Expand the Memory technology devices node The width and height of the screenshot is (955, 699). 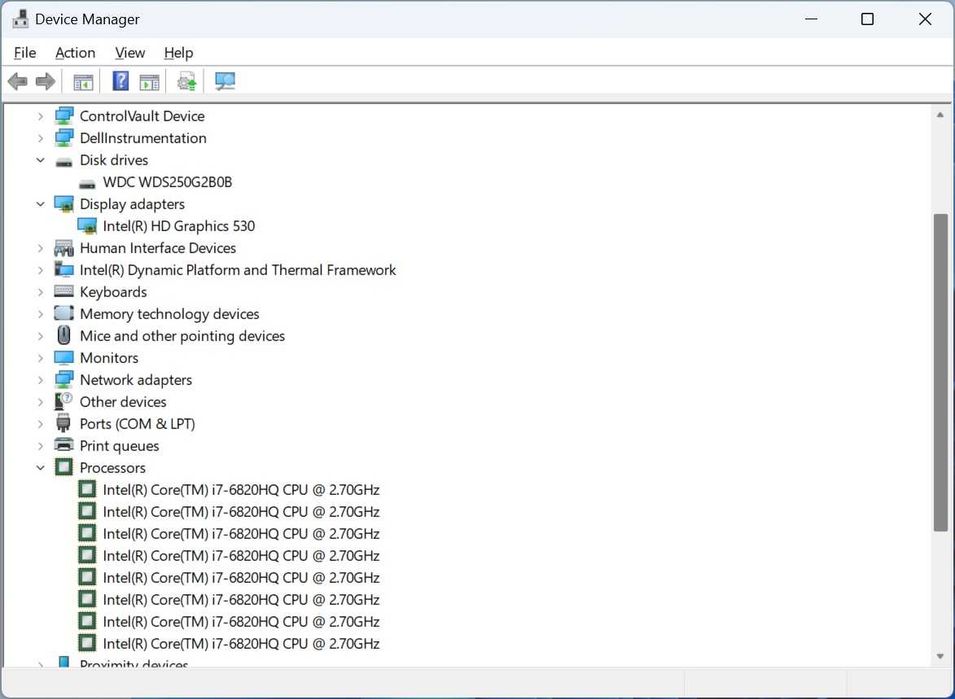click(40, 314)
